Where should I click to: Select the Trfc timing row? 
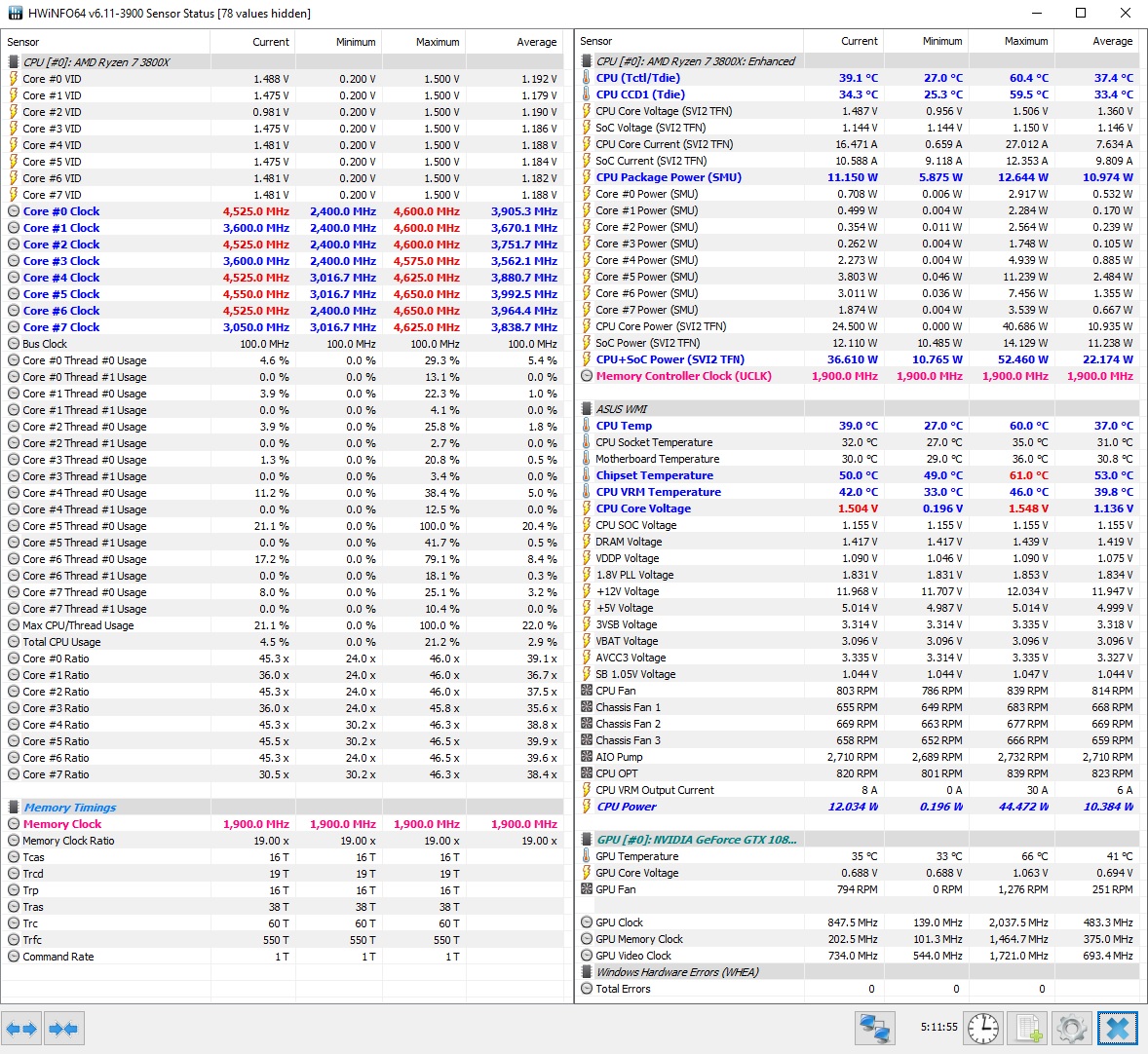click(x=283, y=940)
